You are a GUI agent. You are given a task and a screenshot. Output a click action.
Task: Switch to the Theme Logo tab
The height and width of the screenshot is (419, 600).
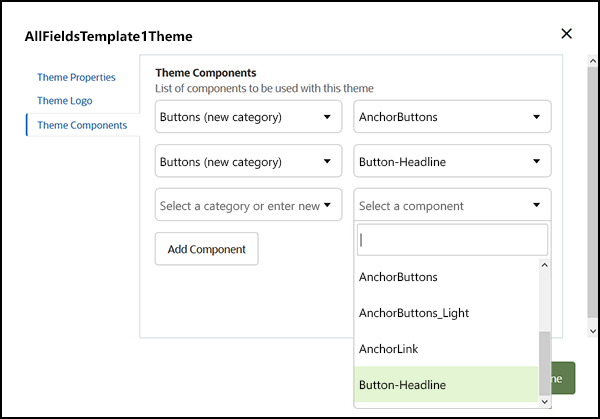[66, 100]
